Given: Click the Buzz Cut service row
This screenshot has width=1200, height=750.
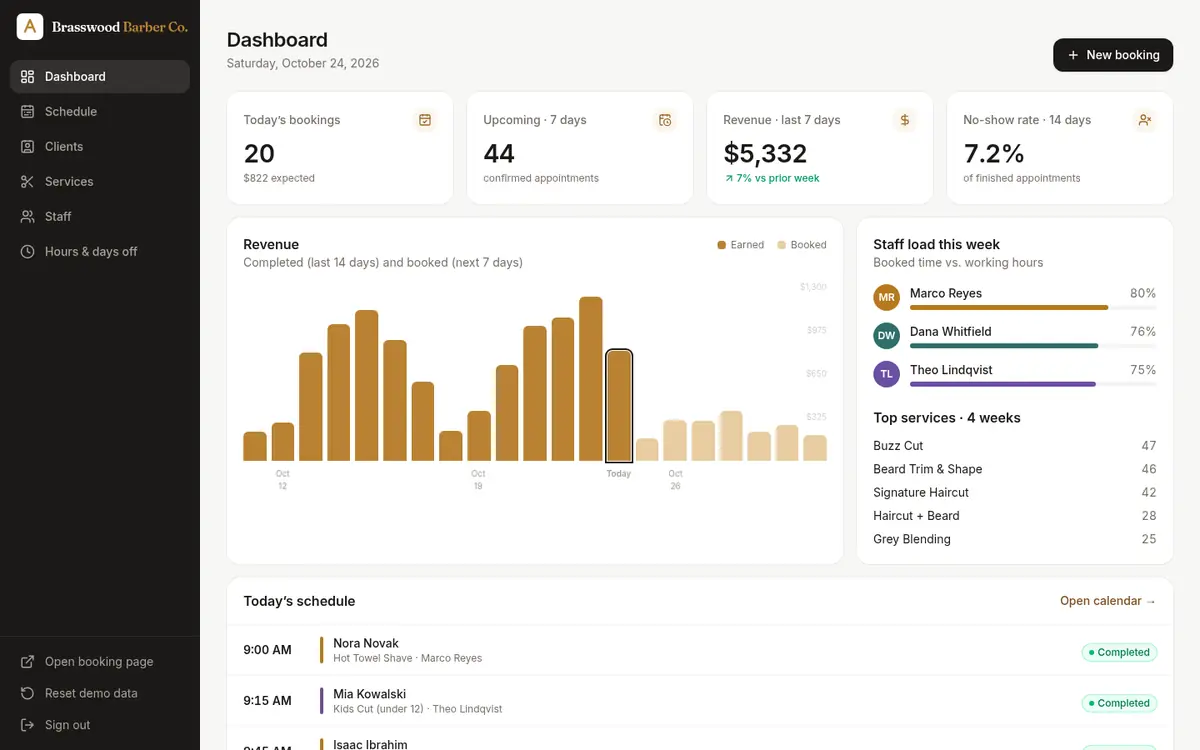Looking at the screenshot, I should pyautogui.click(x=1015, y=446).
